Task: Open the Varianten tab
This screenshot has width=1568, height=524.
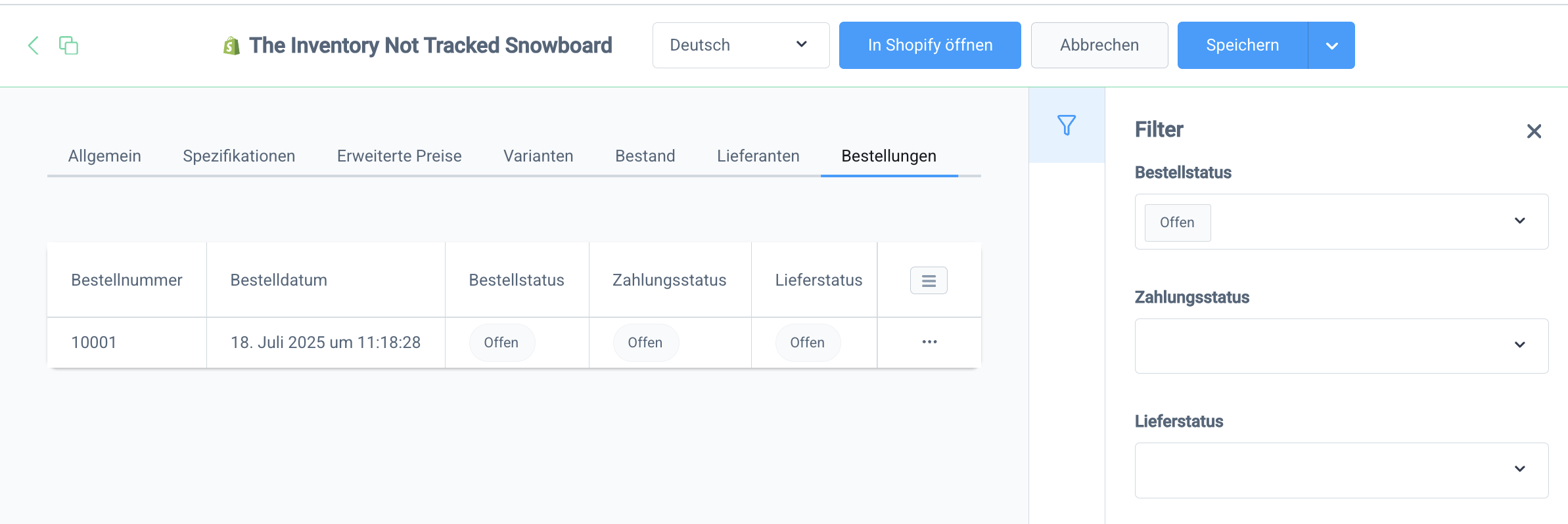Action: point(538,156)
